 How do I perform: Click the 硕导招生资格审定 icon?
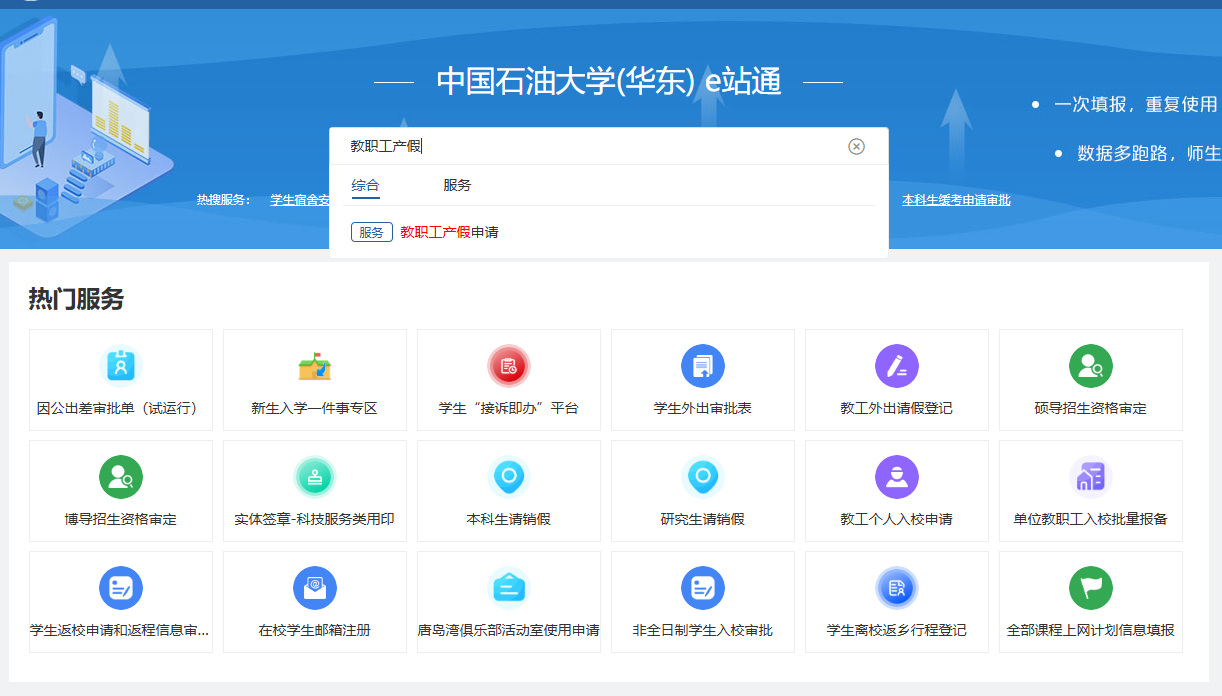pyautogui.click(x=1091, y=366)
